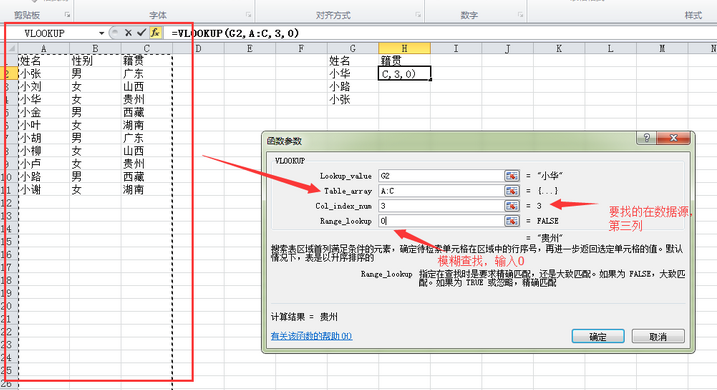The width and height of the screenshot is (717, 390).
Task: Select highlighted column H header
Action: coord(404,48)
